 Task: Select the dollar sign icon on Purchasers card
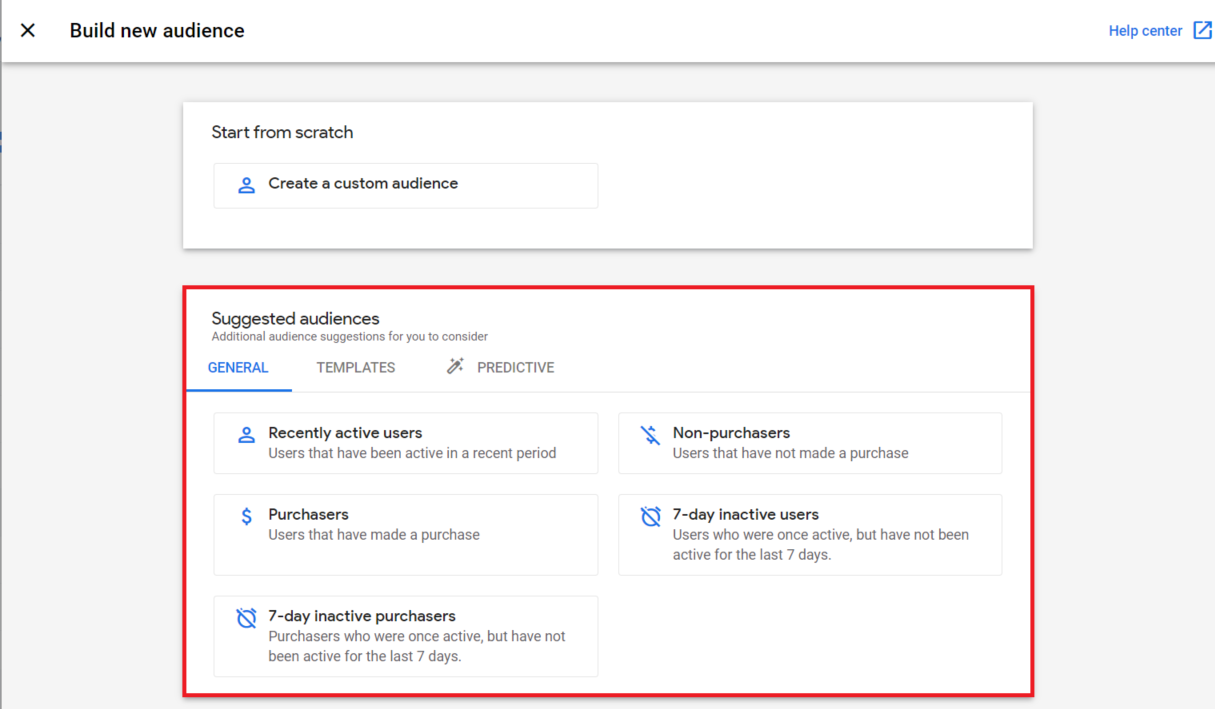tap(246, 515)
